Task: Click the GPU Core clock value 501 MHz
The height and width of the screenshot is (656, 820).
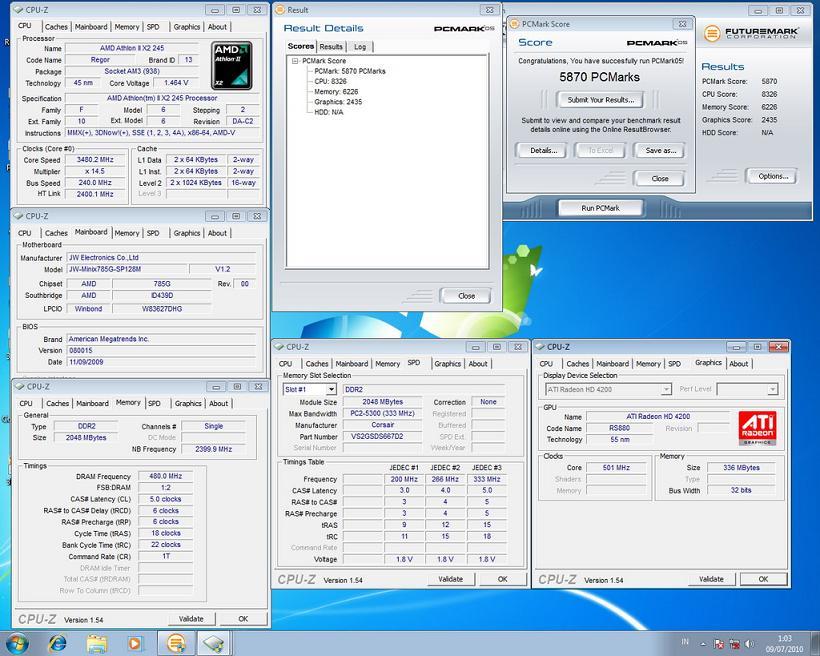Action: click(616, 468)
